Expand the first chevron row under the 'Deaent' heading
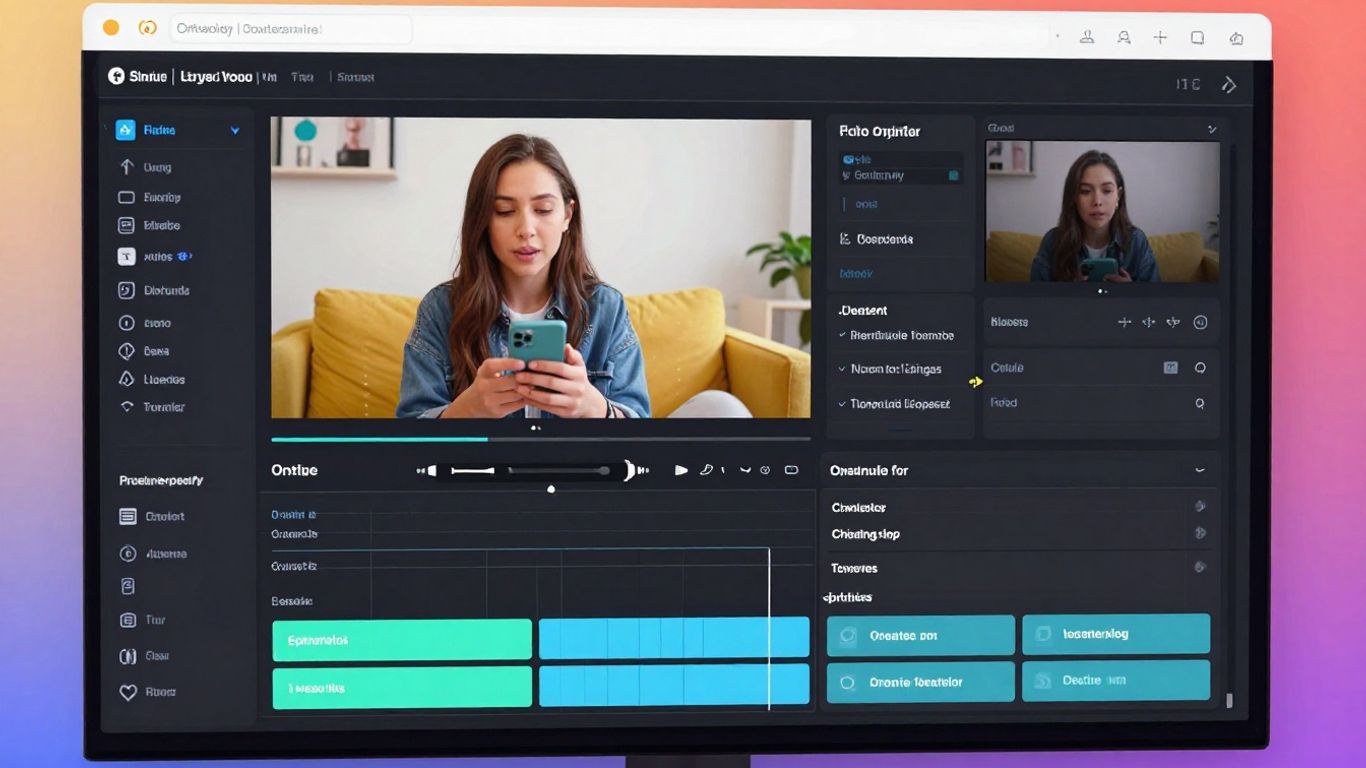Screen dimensions: 1366x768 [896, 336]
